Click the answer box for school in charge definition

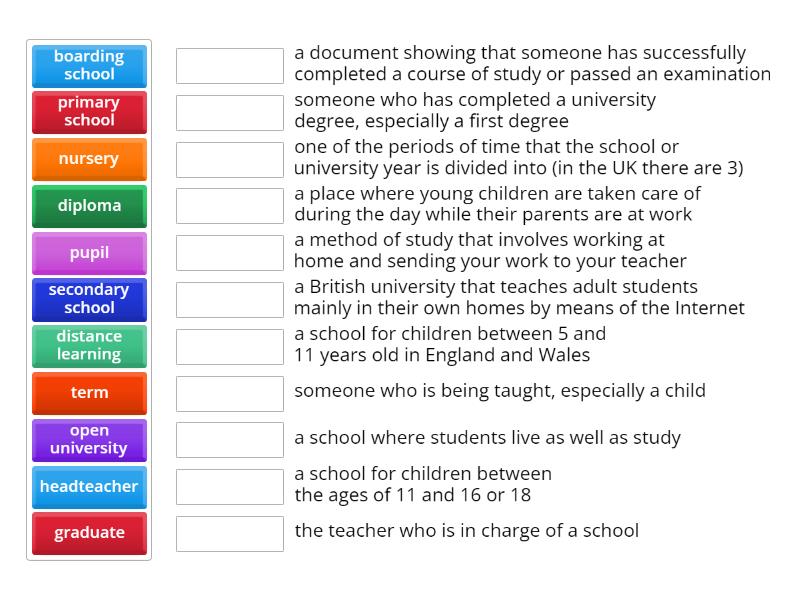click(x=229, y=533)
